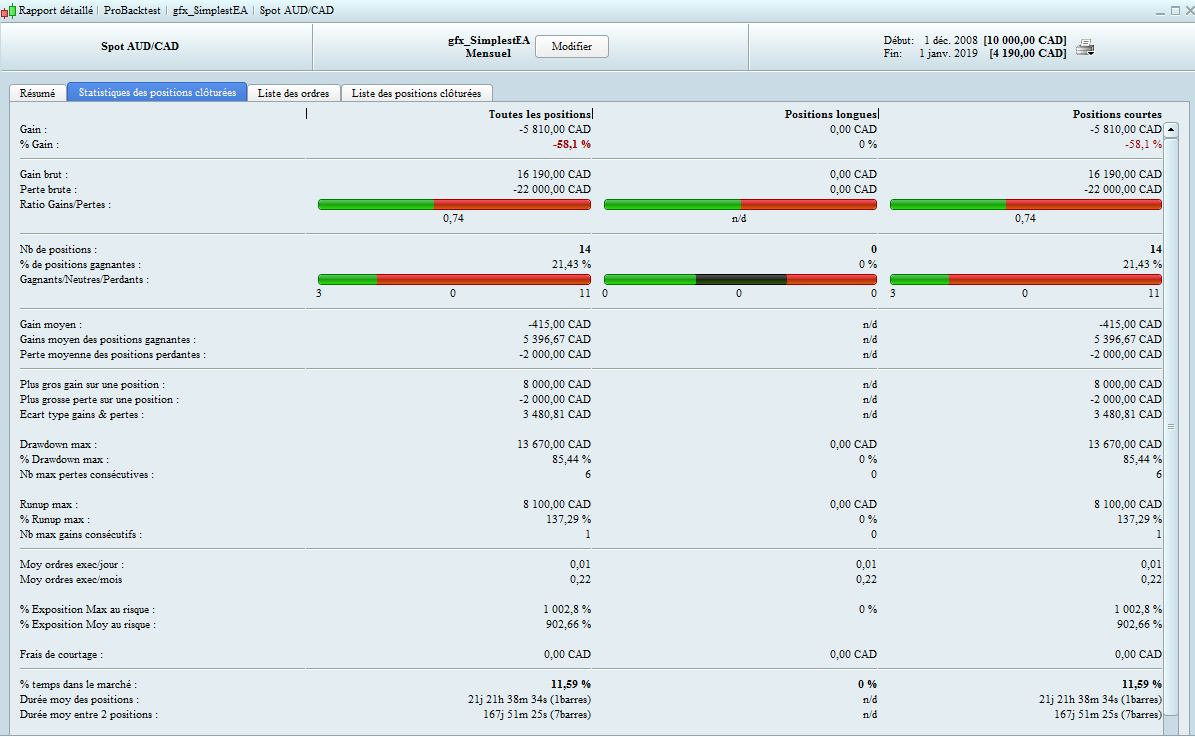Image resolution: width=1195 pixels, height=737 pixels.
Task: Click the -58,1 % value under Toutes les positions
Action: pyautogui.click(x=572, y=144)
